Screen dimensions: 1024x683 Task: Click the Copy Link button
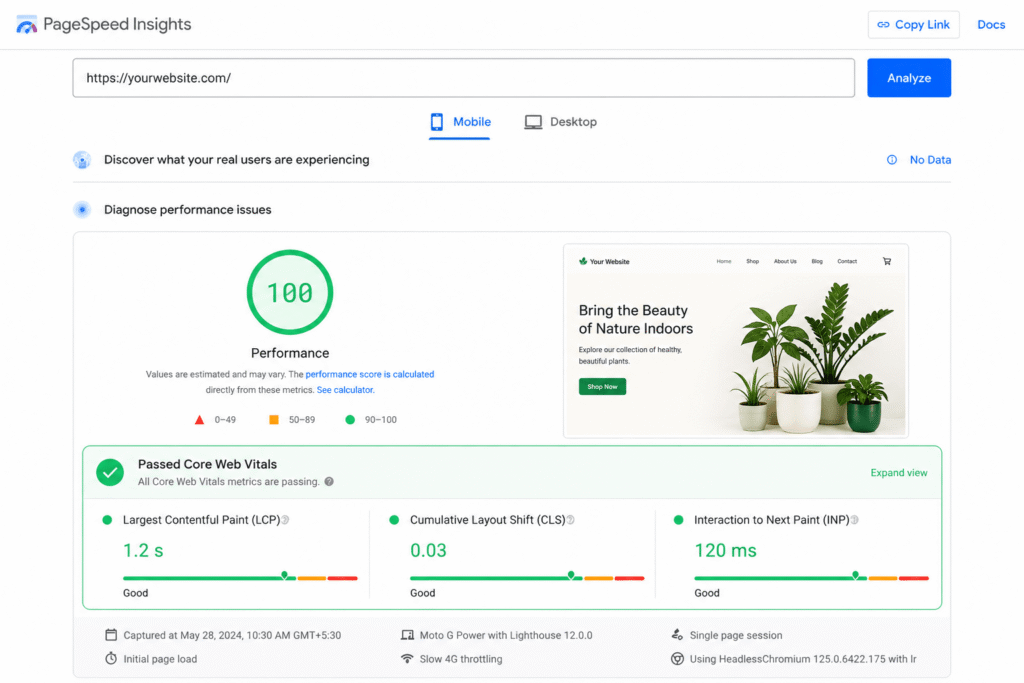pyautogui.click(x=913, y=25)
